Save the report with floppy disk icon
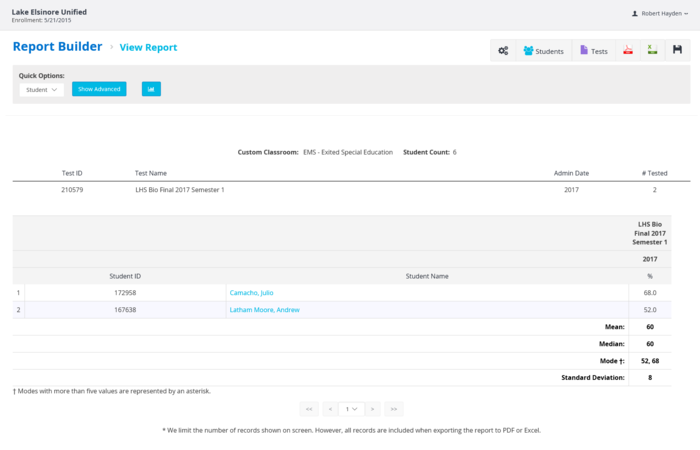This screenshot has width=700, height=450. (677, 51)
